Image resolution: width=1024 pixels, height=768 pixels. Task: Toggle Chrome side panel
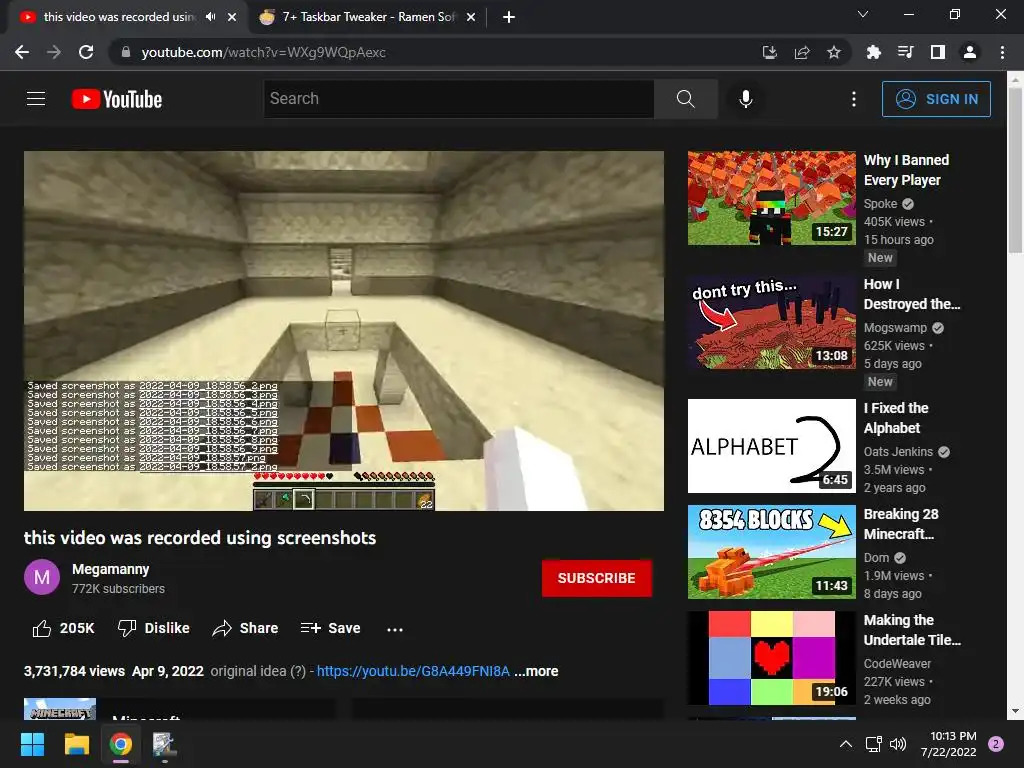click(x=938, y=52)
